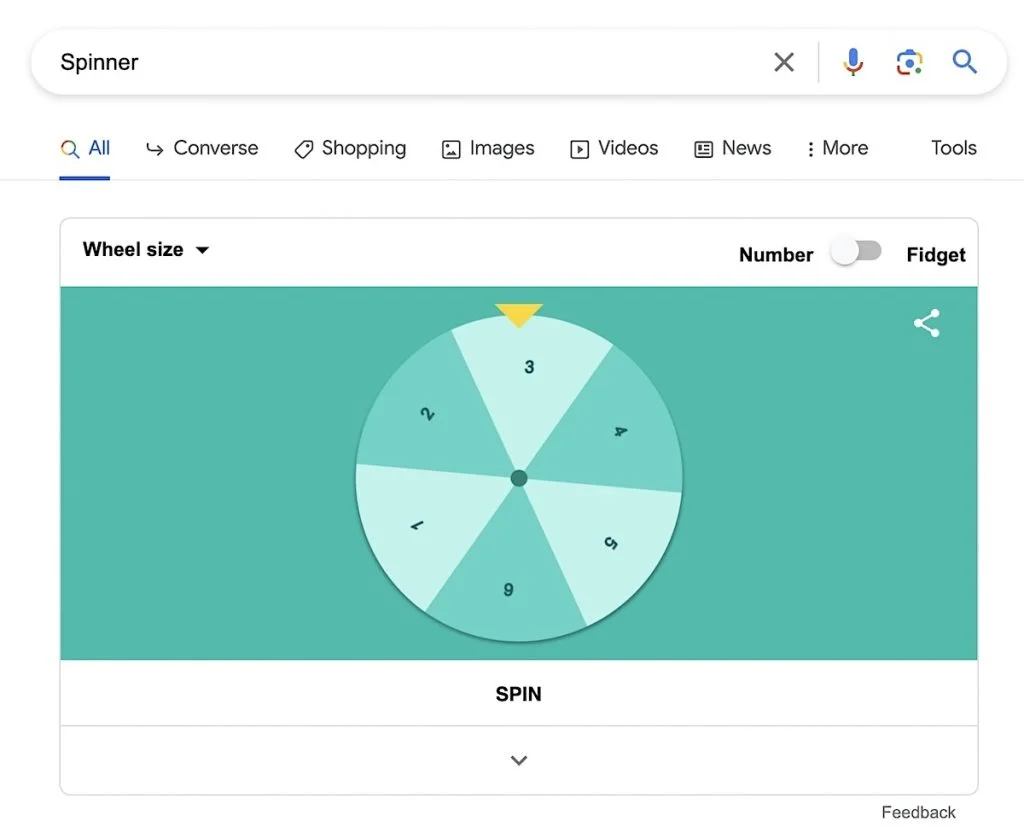
Task: Expand the spinner panel with the chevron
Action: (518, 760)
